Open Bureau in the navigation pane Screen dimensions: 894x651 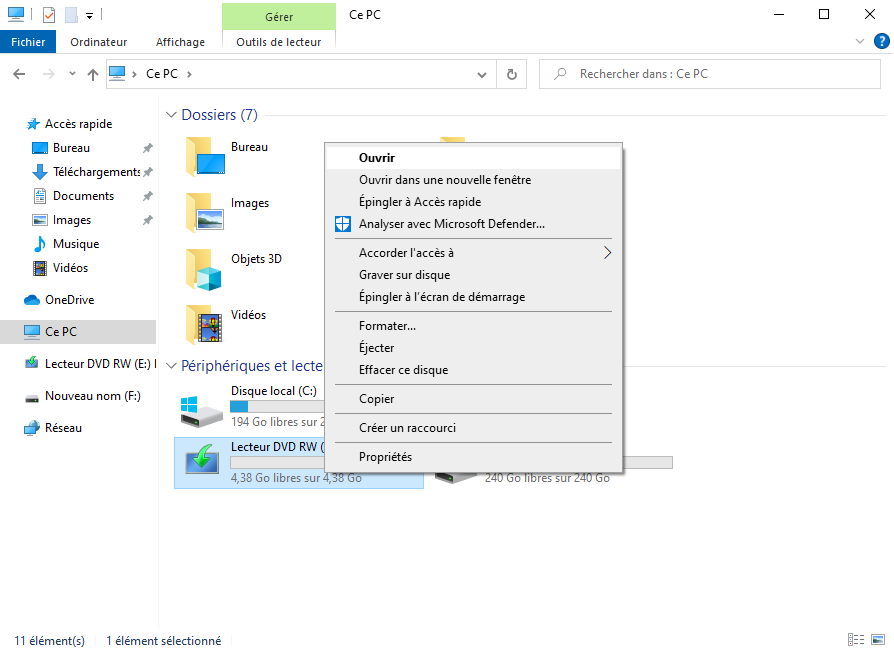pyautogui.click(x=71, y=148)
